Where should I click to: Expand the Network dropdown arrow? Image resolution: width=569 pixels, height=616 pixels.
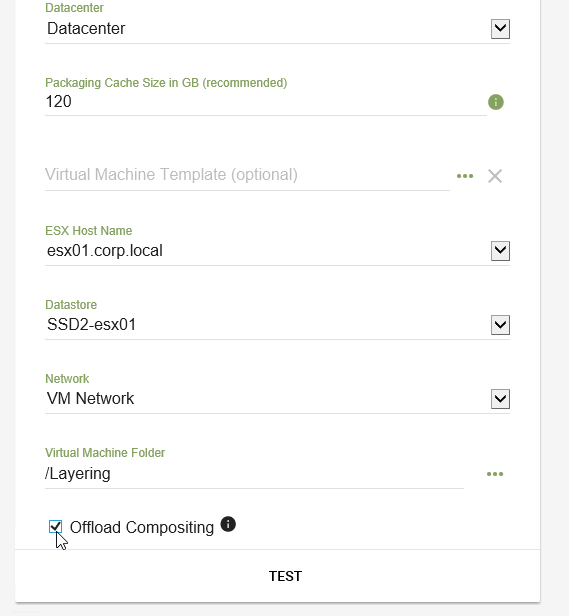tap(500, 399)
